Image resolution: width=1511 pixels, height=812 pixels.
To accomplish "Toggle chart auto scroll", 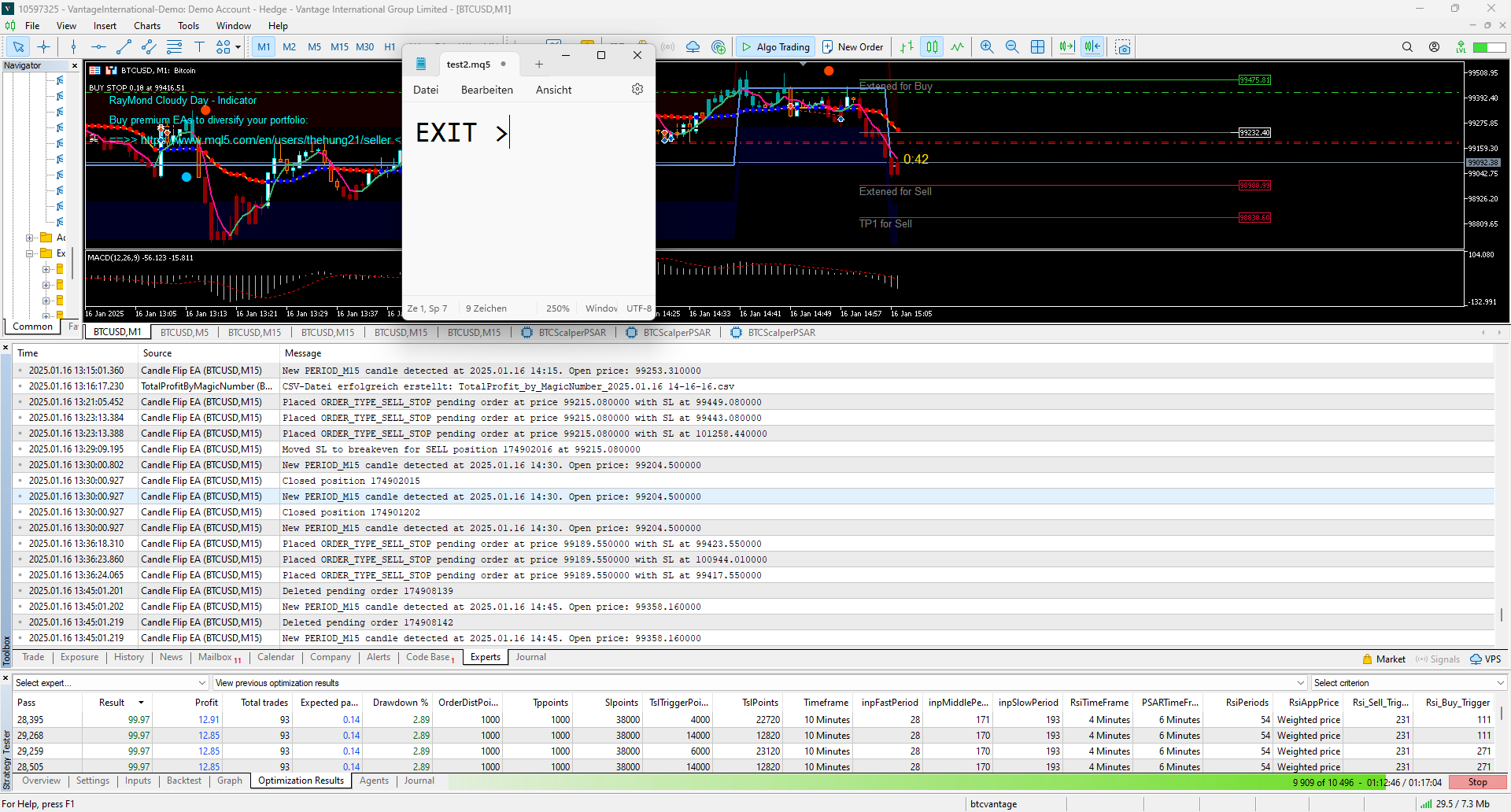I will coord(1067,47).
